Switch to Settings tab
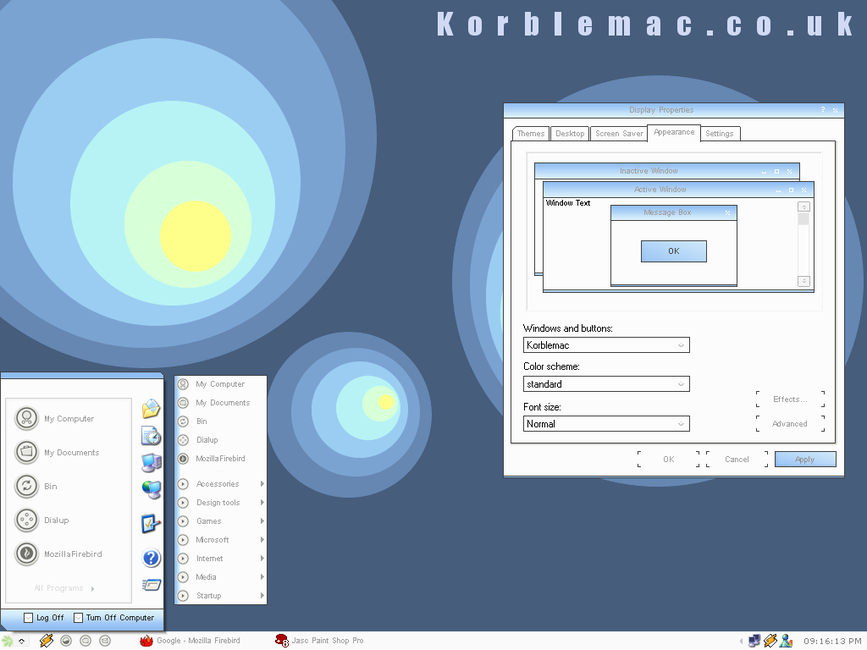Screen dimensions: 867x650 (x=719, y=134)
